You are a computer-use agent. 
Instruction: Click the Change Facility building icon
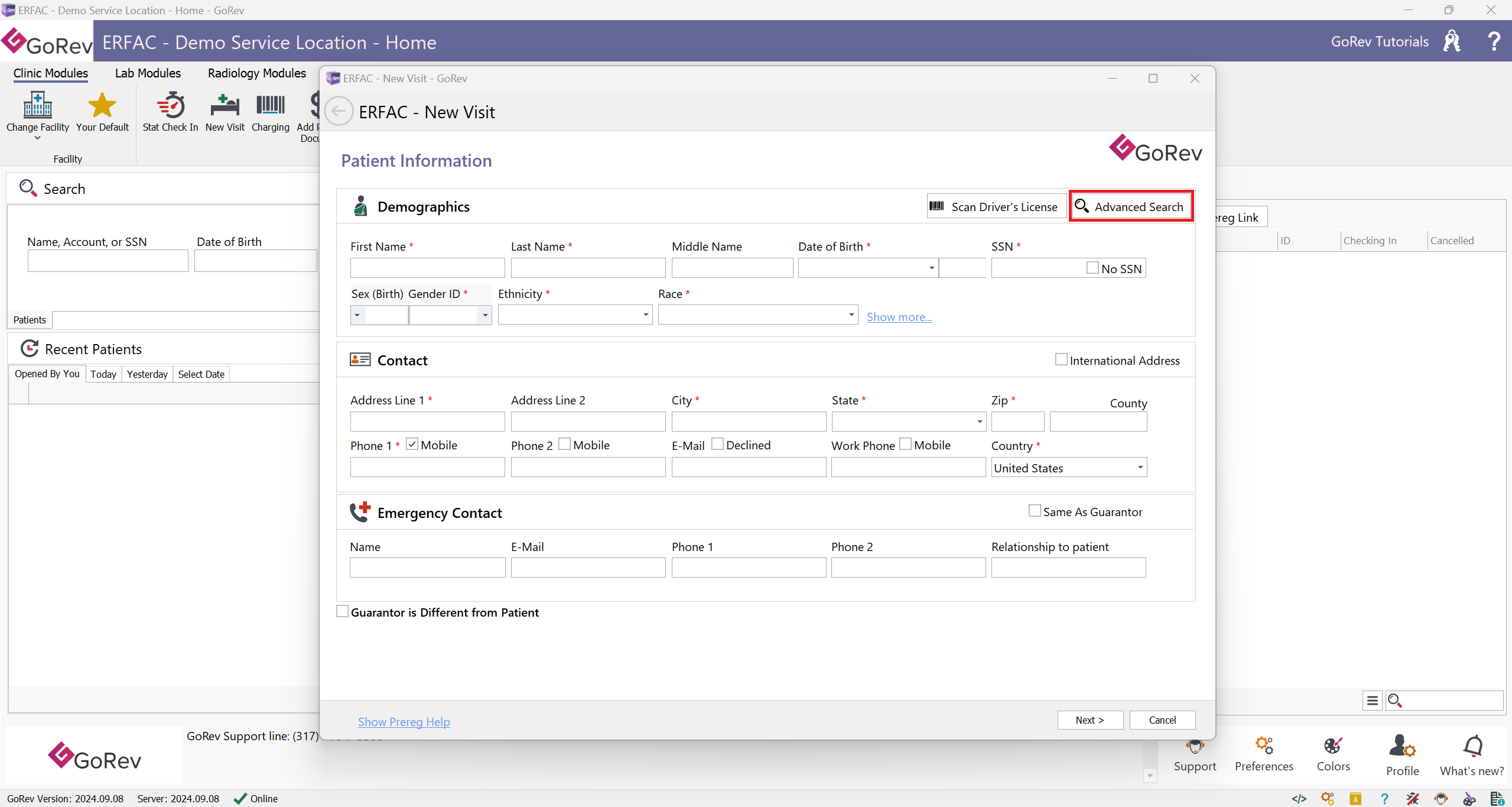pyautogui.click(x=37, y=106)
